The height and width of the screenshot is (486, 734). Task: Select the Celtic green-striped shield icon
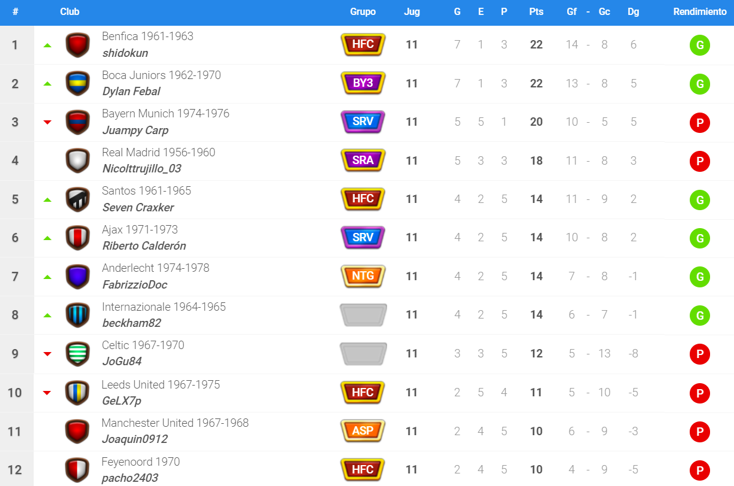[x=78, y=354]
